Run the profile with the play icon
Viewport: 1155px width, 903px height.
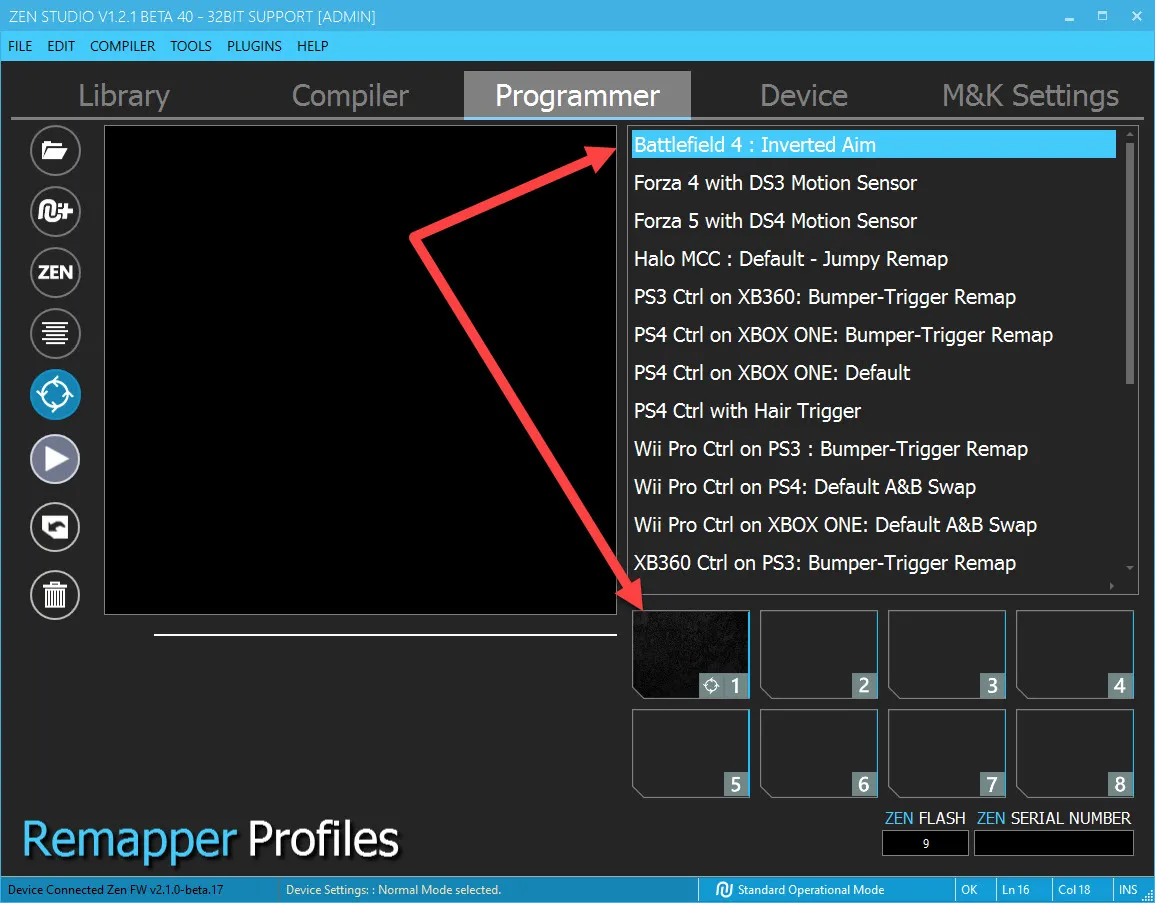[x=55, y=459]
